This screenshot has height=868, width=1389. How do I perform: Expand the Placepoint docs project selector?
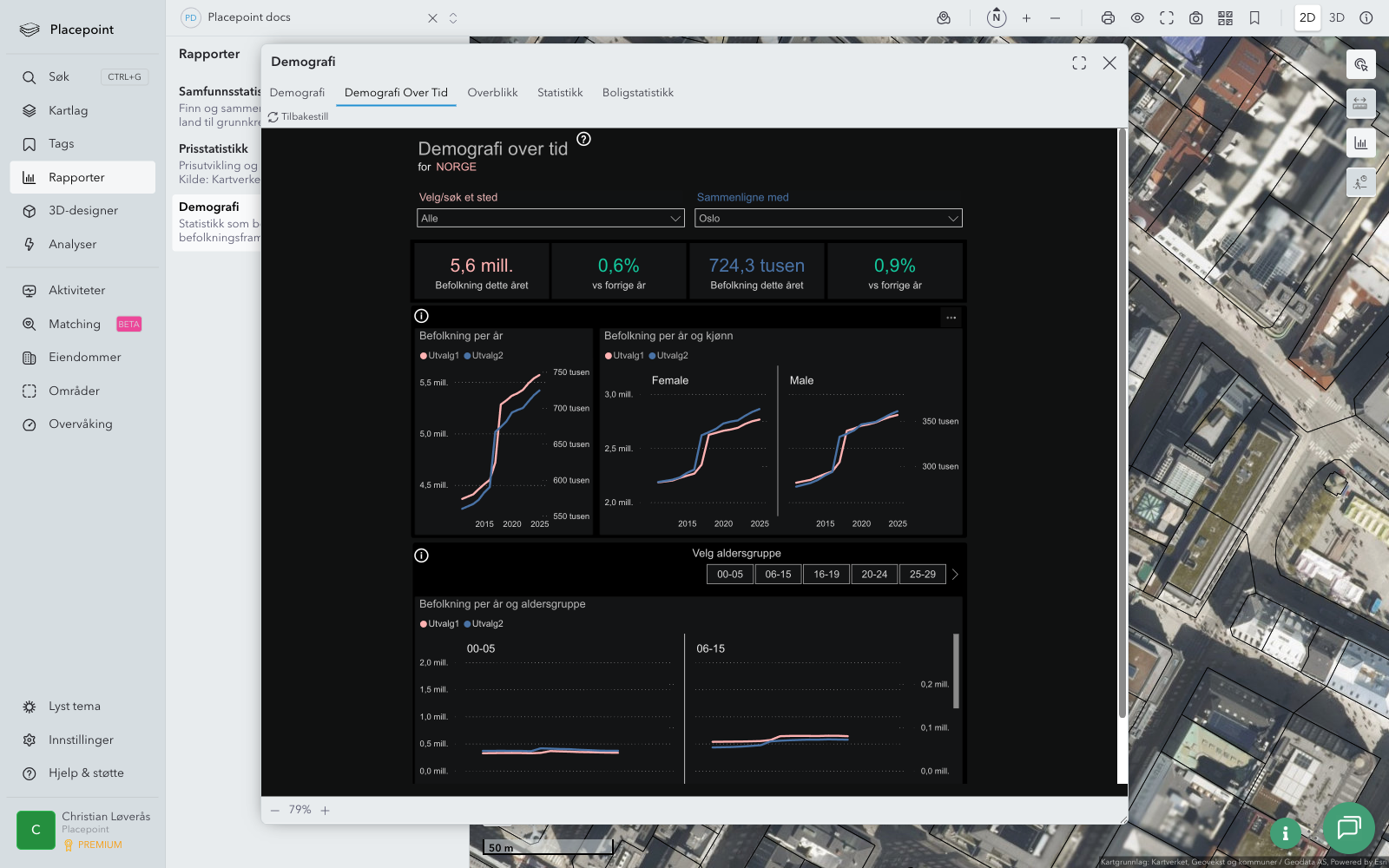click(452, 18)
